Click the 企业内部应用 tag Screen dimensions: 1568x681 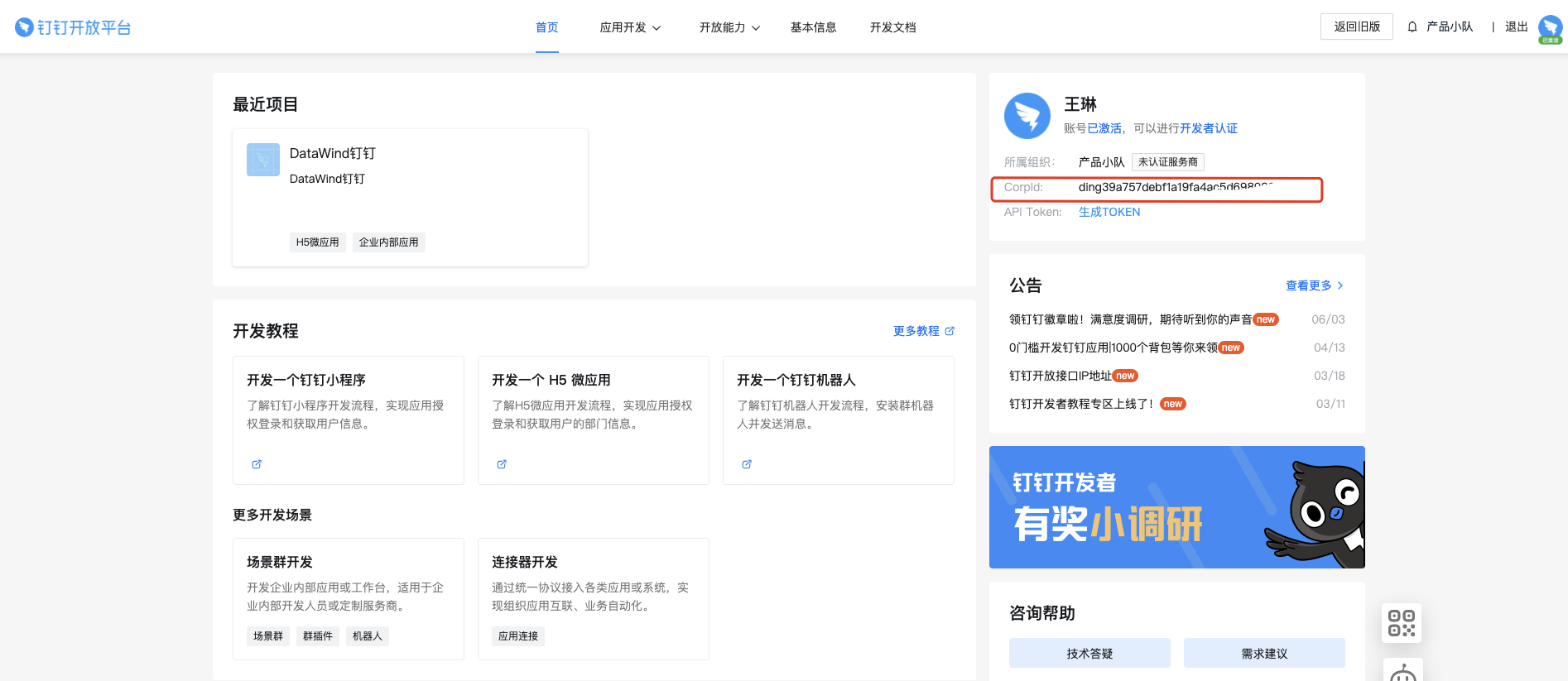[x=389, y=242]
